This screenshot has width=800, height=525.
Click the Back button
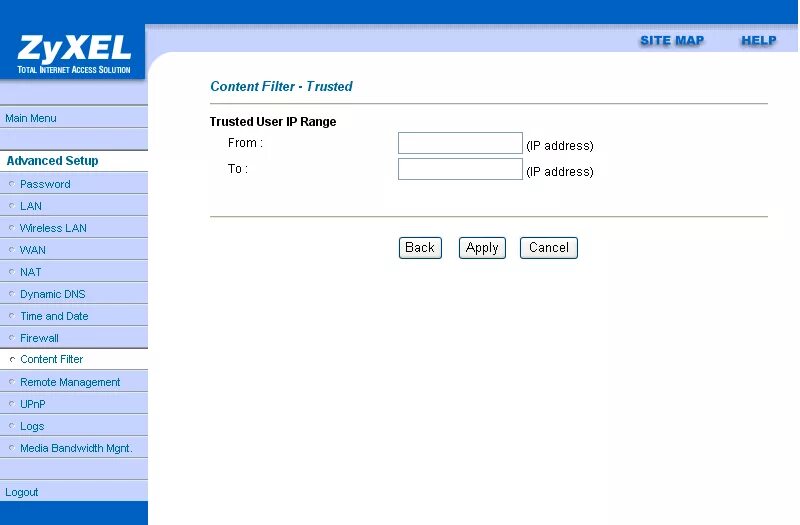point(420,248)
